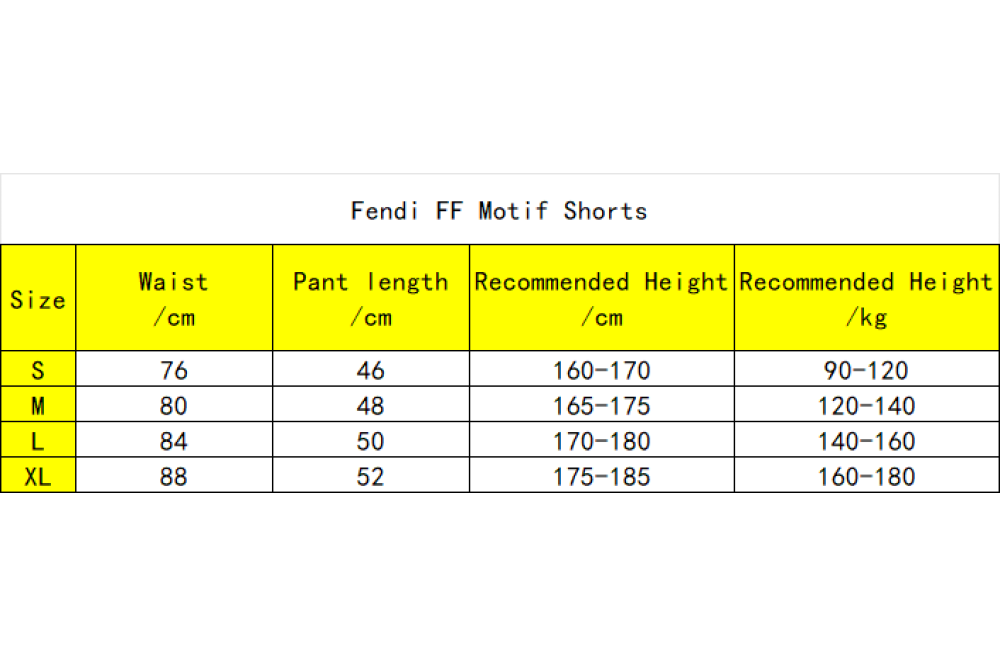This screenshot has width=1000, height=667.
Task: Click weight range 90-120 cell
Action: pyautogui.click(x=867, y=369)
